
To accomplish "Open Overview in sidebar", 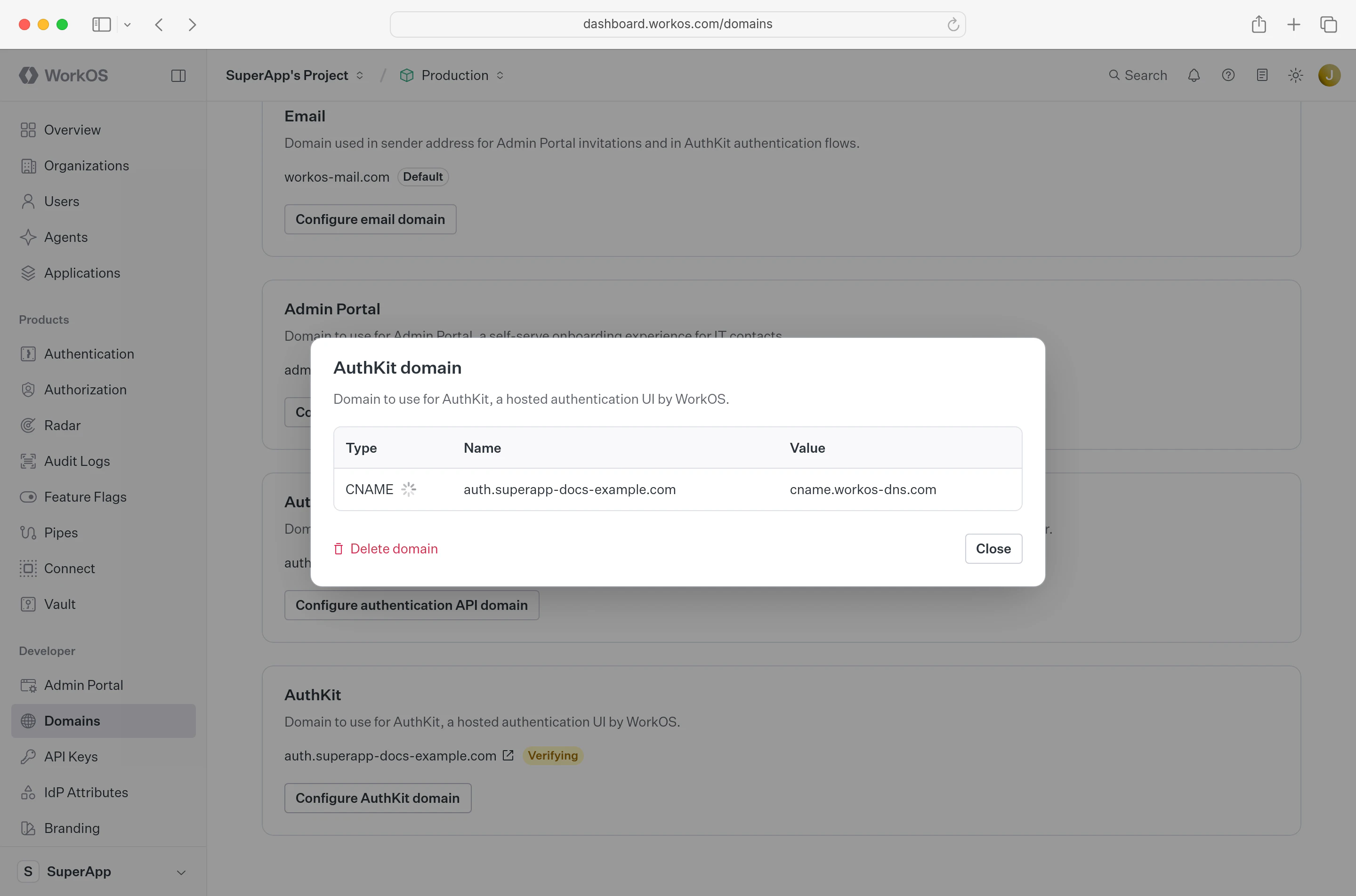I will point(103,130).
